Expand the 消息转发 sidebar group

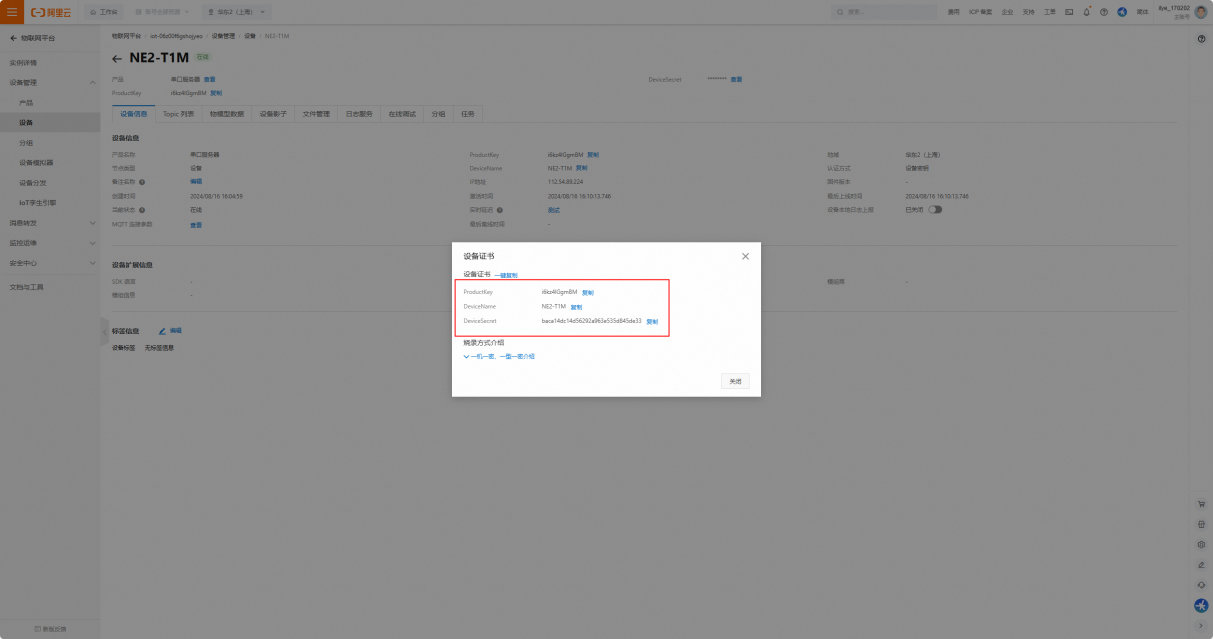(x=93, y=223)
